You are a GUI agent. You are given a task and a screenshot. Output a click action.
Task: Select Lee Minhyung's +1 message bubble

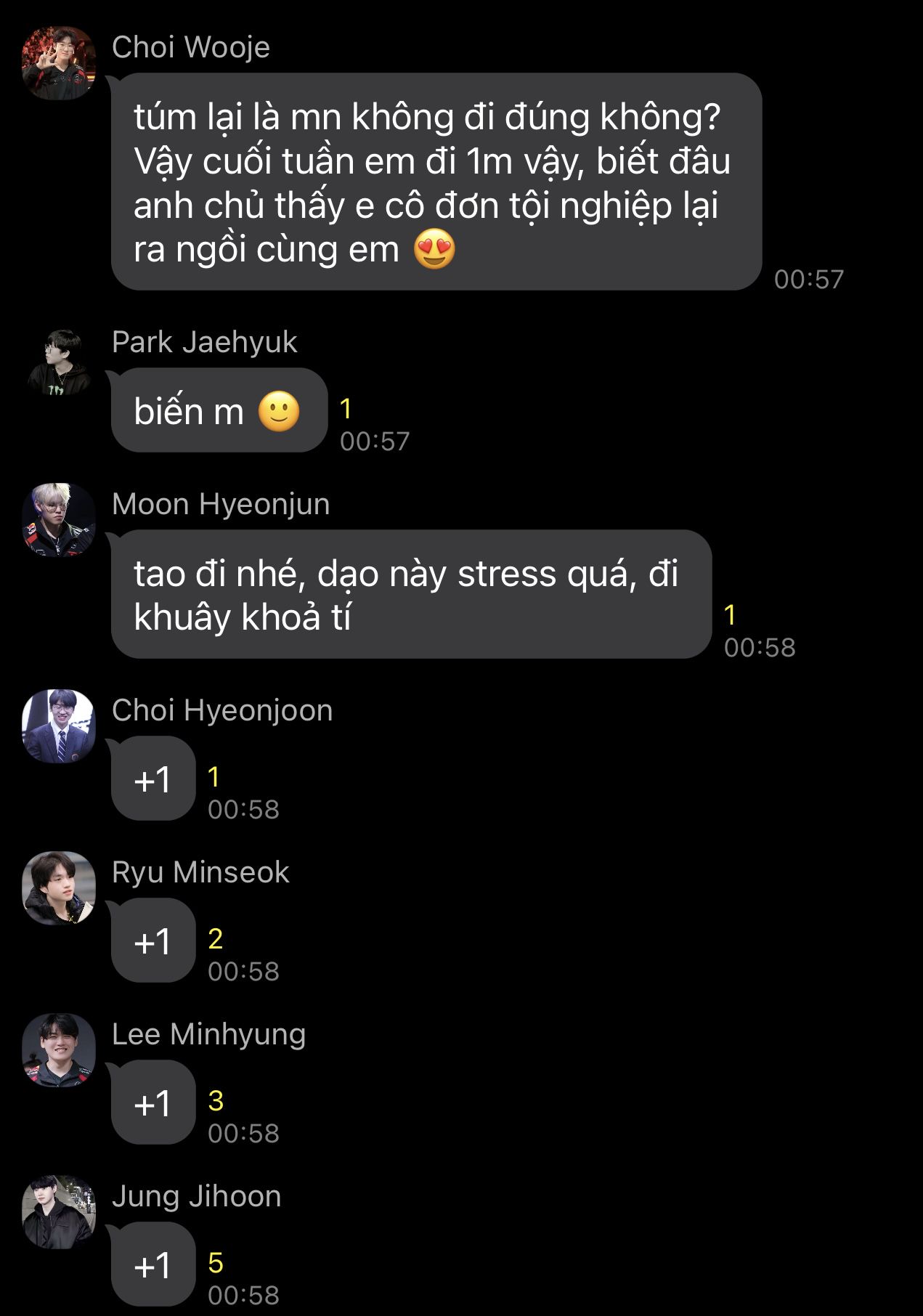click(x=153, y=1102)
